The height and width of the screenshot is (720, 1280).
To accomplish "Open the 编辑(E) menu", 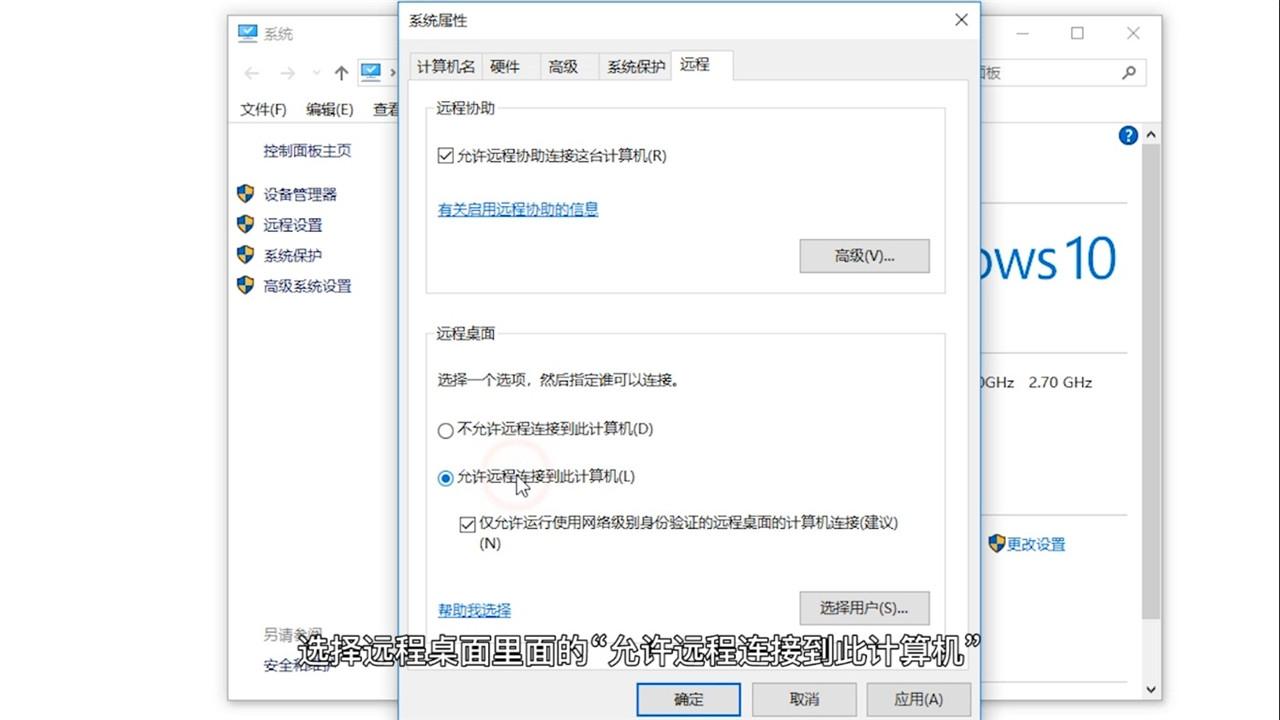I will [x=330, y=109].
